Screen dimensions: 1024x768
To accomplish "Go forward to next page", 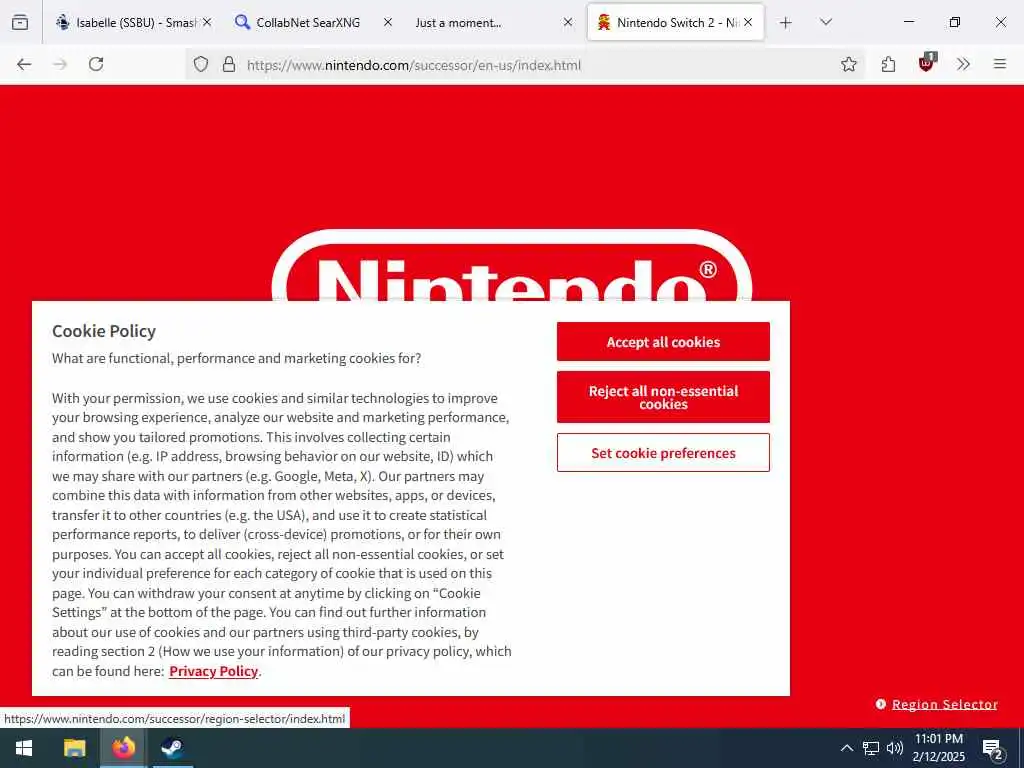I will [x=60, y=64].
